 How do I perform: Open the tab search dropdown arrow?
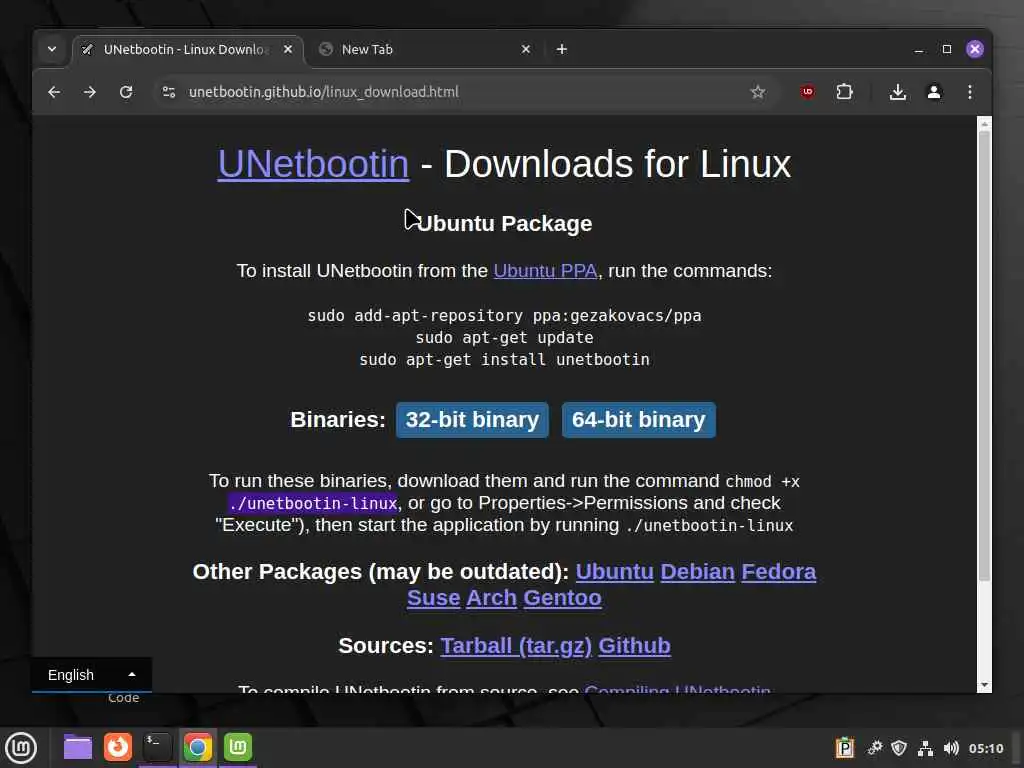tap(52, 49)
